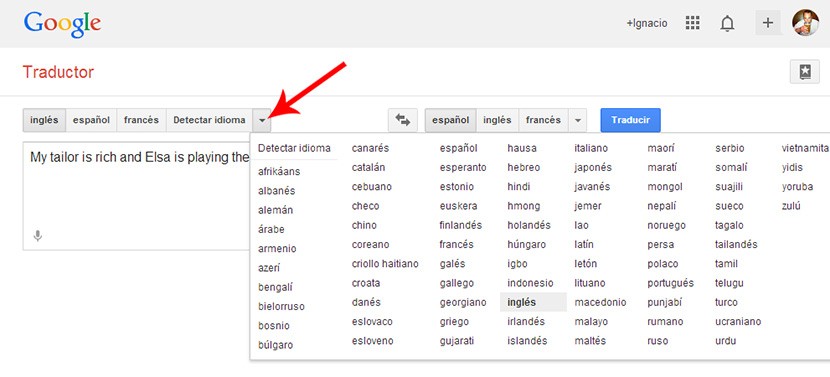
Task: Pick búlgaro from language list
Action: (x=275, y=345)
